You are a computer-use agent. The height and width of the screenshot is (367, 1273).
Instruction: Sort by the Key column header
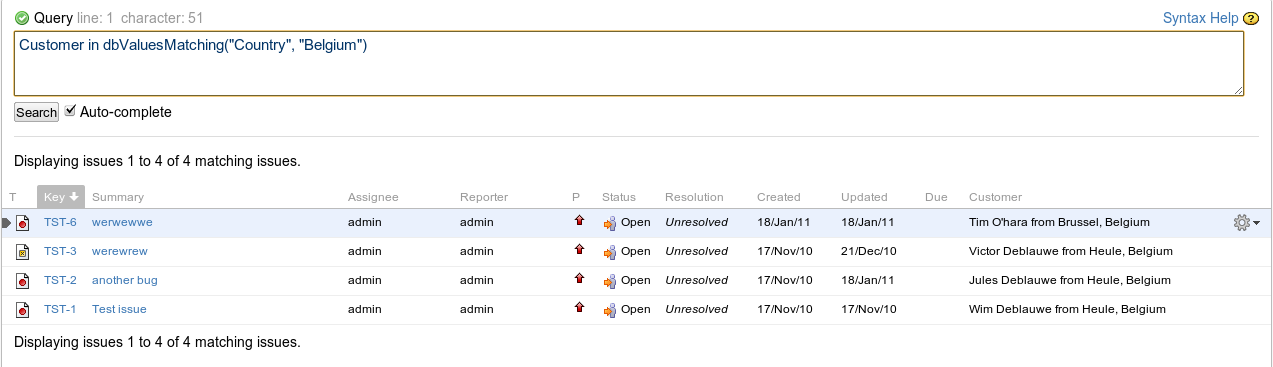(x=61, y=197)
